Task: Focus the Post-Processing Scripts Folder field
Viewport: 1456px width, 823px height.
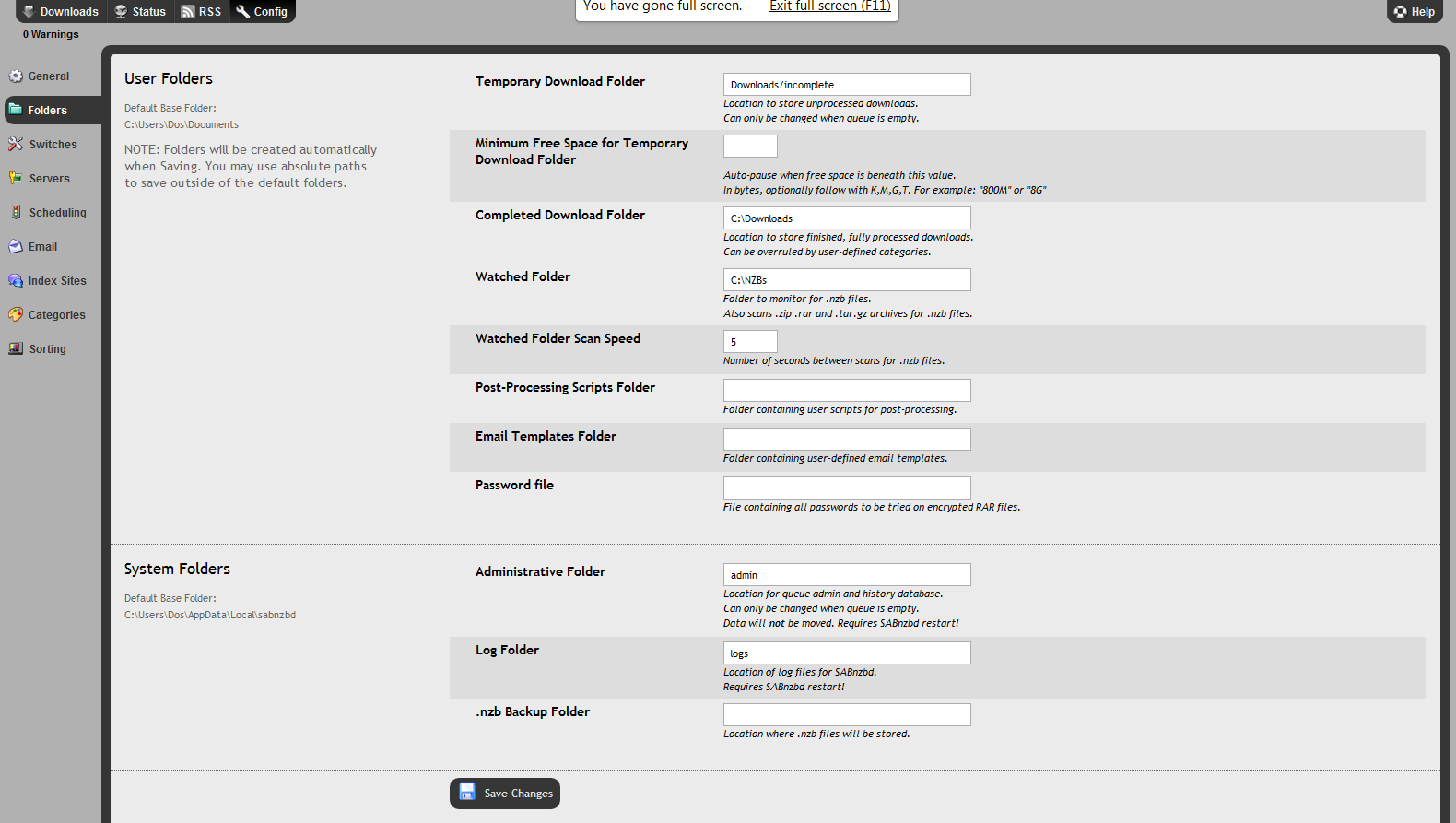Action: coord(847,391)
